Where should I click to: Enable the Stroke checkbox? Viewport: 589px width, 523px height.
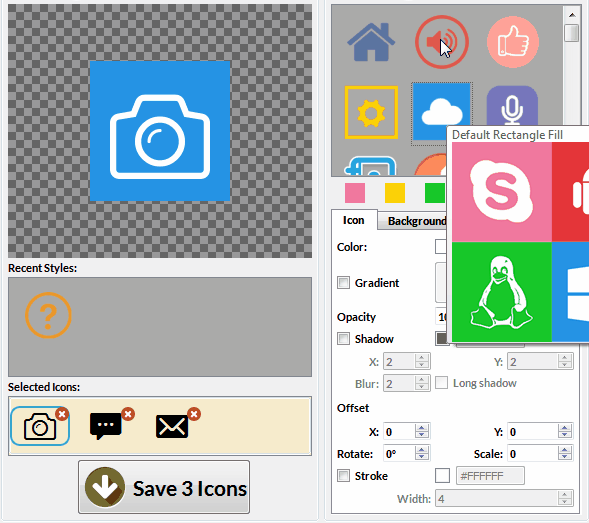pyautogui.click(x=343, y=476)
